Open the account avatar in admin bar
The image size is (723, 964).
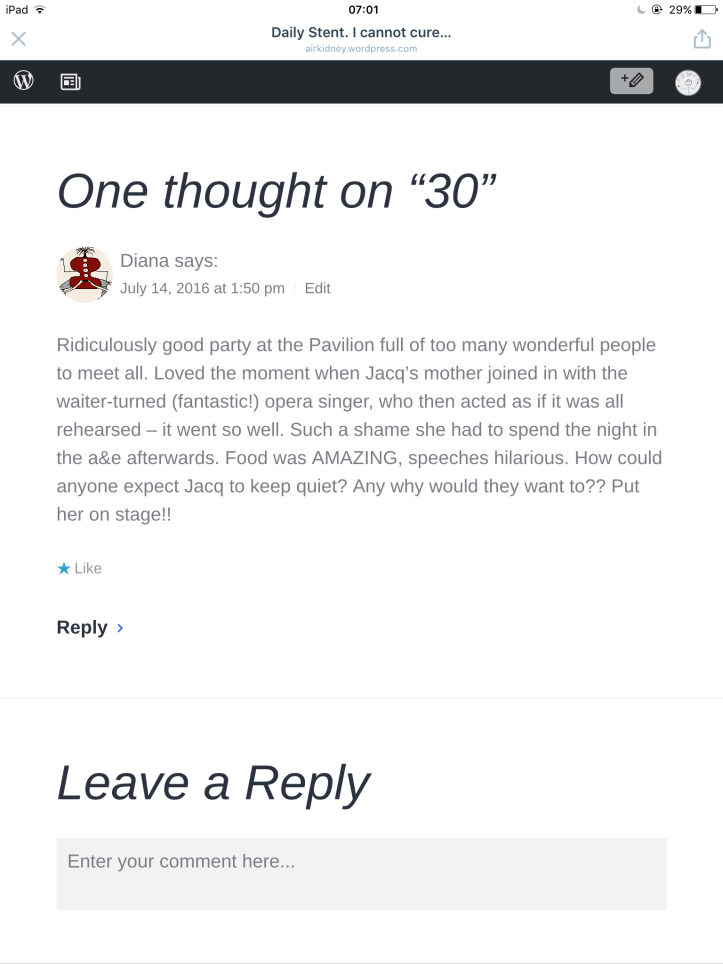point(688,82)
